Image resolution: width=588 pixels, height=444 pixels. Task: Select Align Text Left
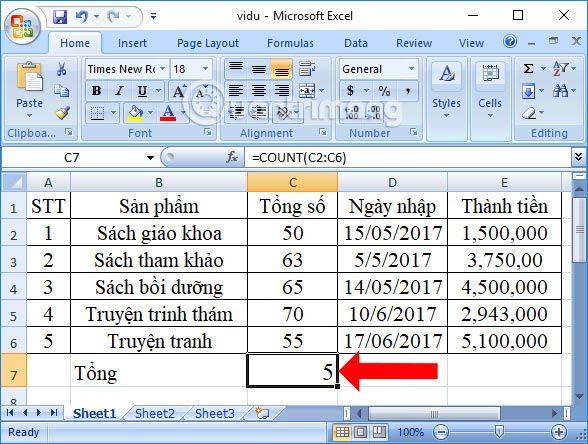point(236,90)
